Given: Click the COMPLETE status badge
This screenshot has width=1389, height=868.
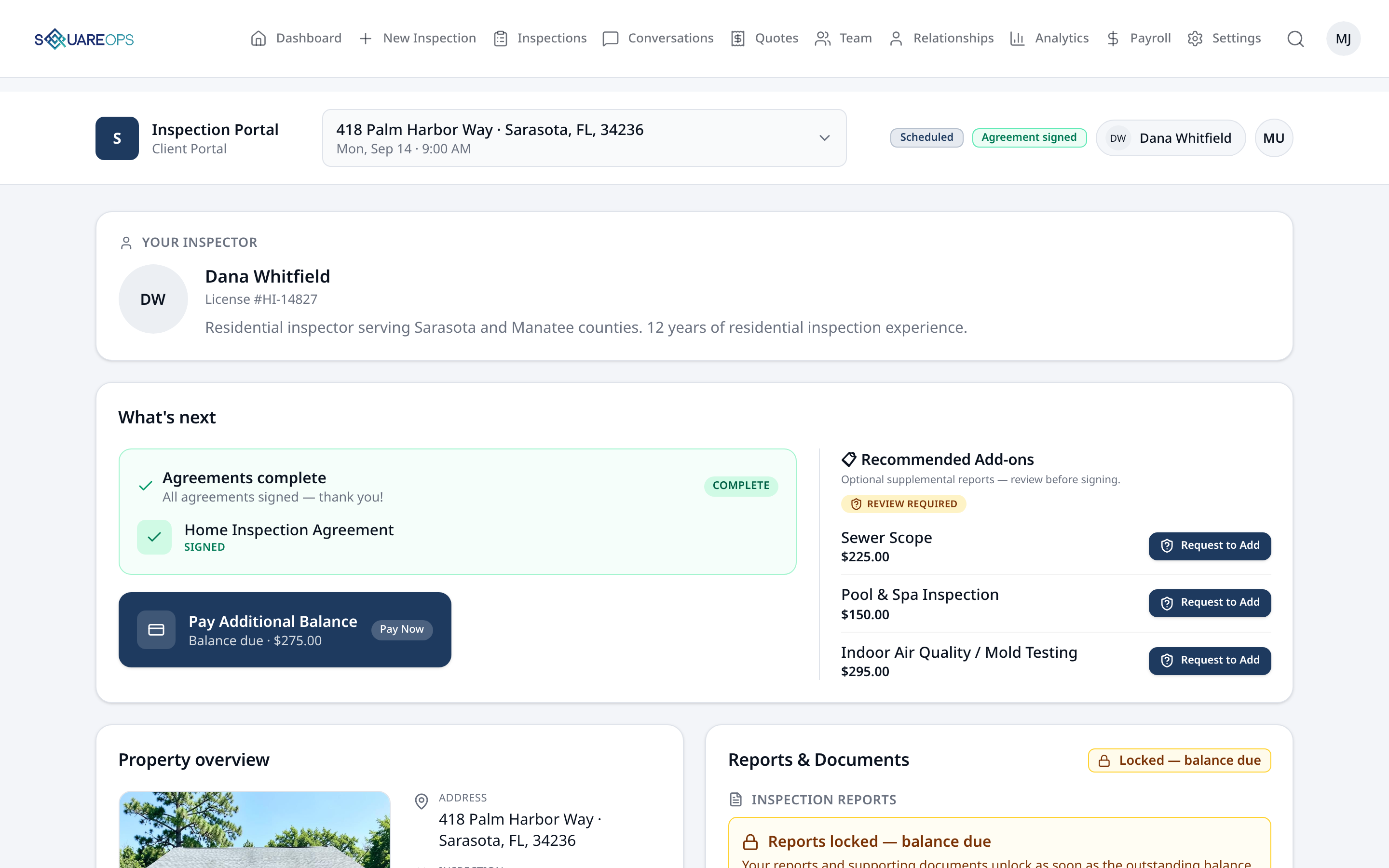Looking at the screenshot, I should coord(741,486).
